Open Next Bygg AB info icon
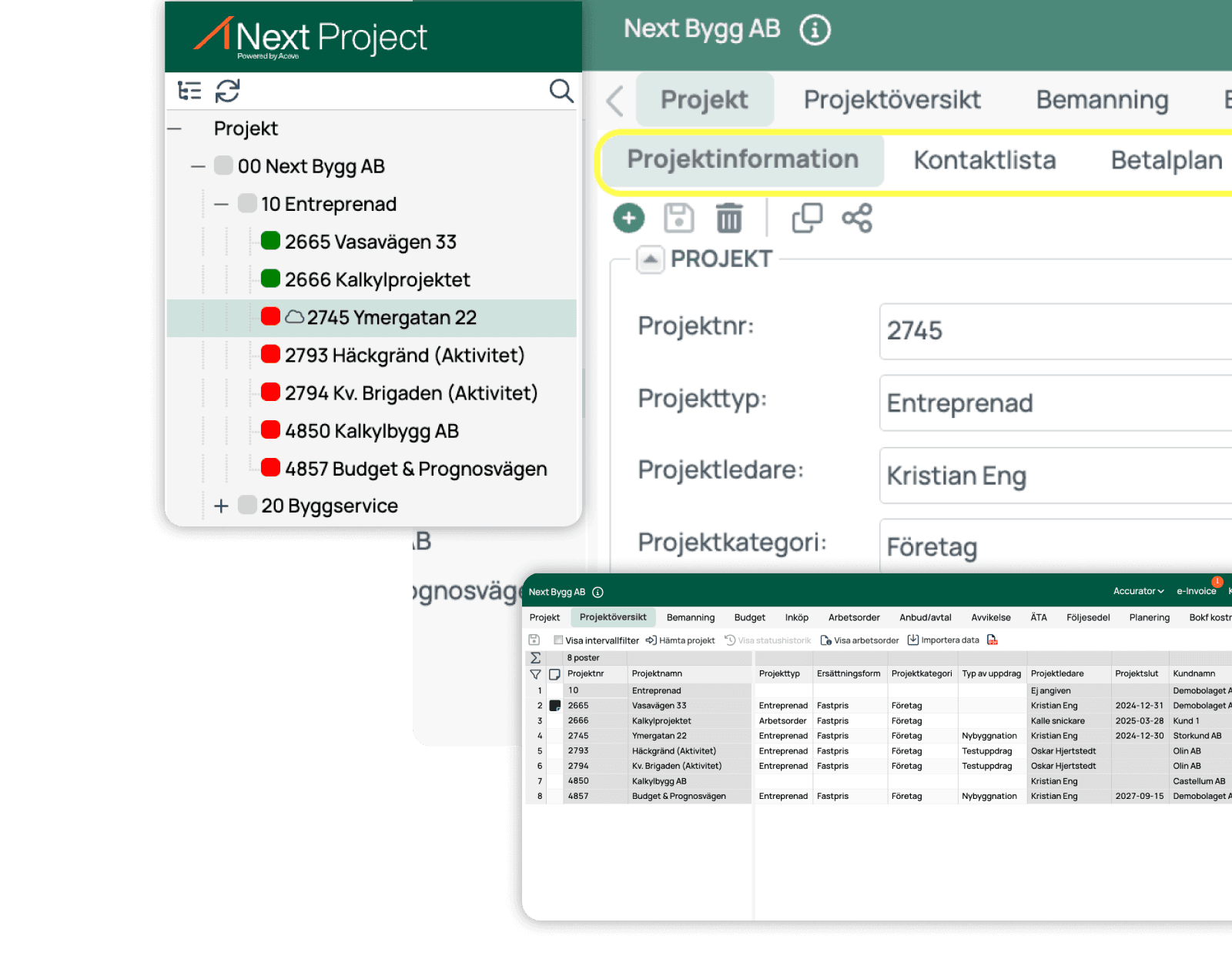1232x979 pixels. click(x=815, y=31)
